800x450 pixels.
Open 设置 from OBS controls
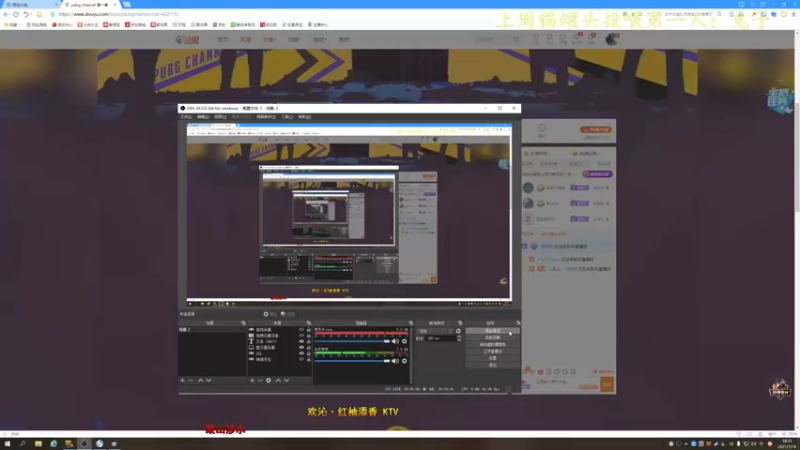[492, 358]
